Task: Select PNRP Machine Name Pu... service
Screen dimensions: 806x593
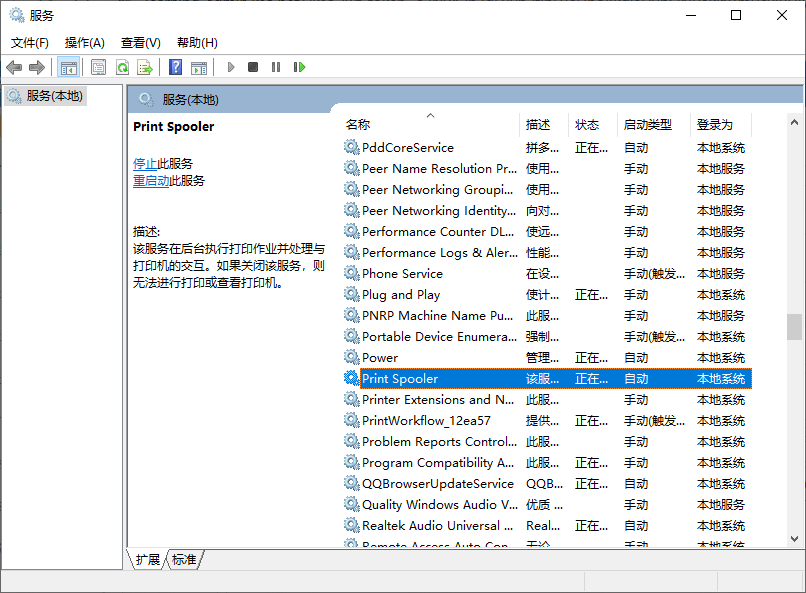Action: (437, 316)
